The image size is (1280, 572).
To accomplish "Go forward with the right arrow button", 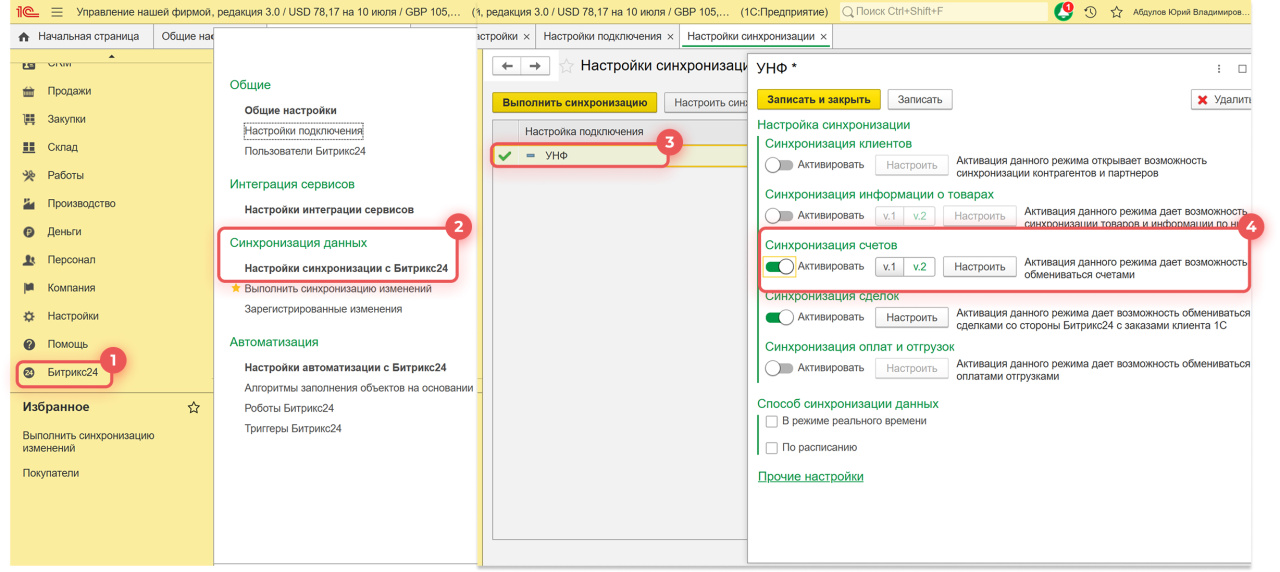I will tap(536, 66).
